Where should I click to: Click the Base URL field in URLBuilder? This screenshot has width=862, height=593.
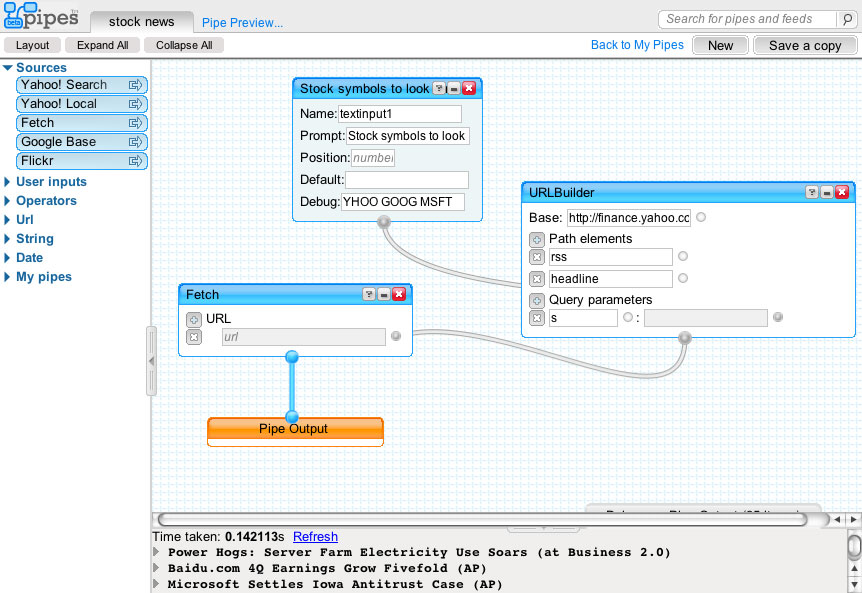629,218
